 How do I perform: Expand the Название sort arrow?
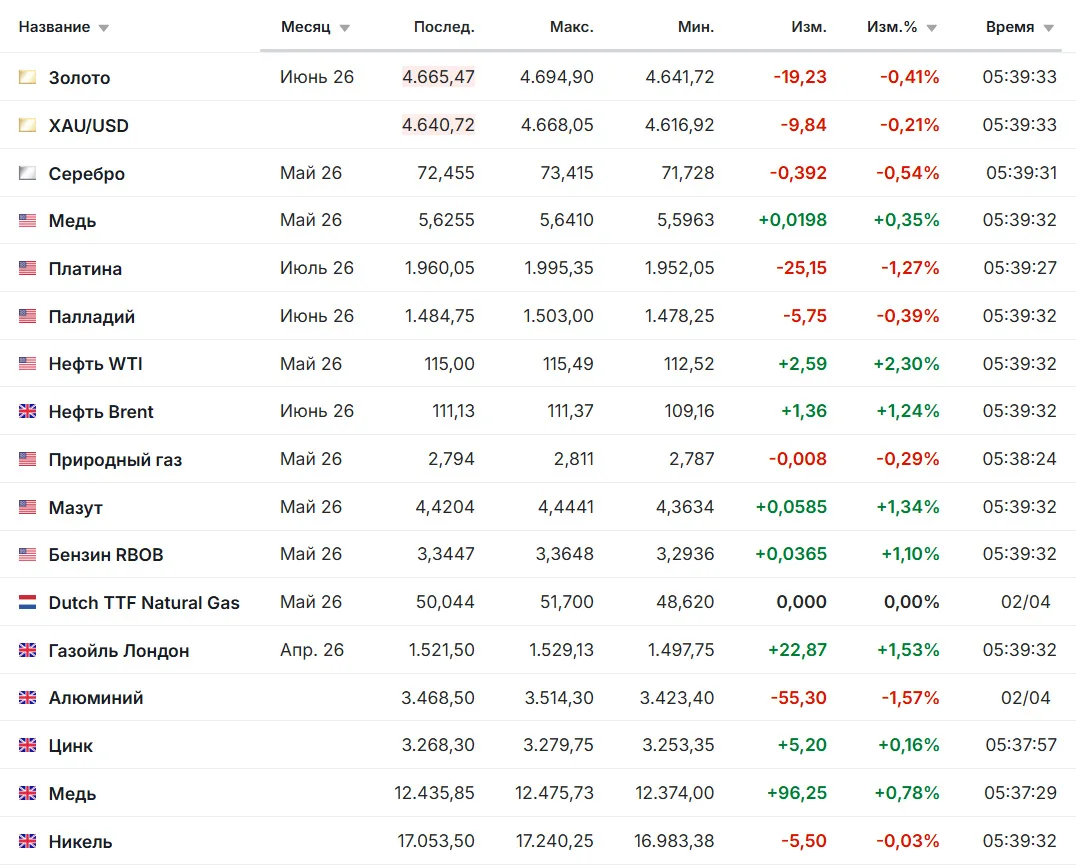(x=104, y=28)
